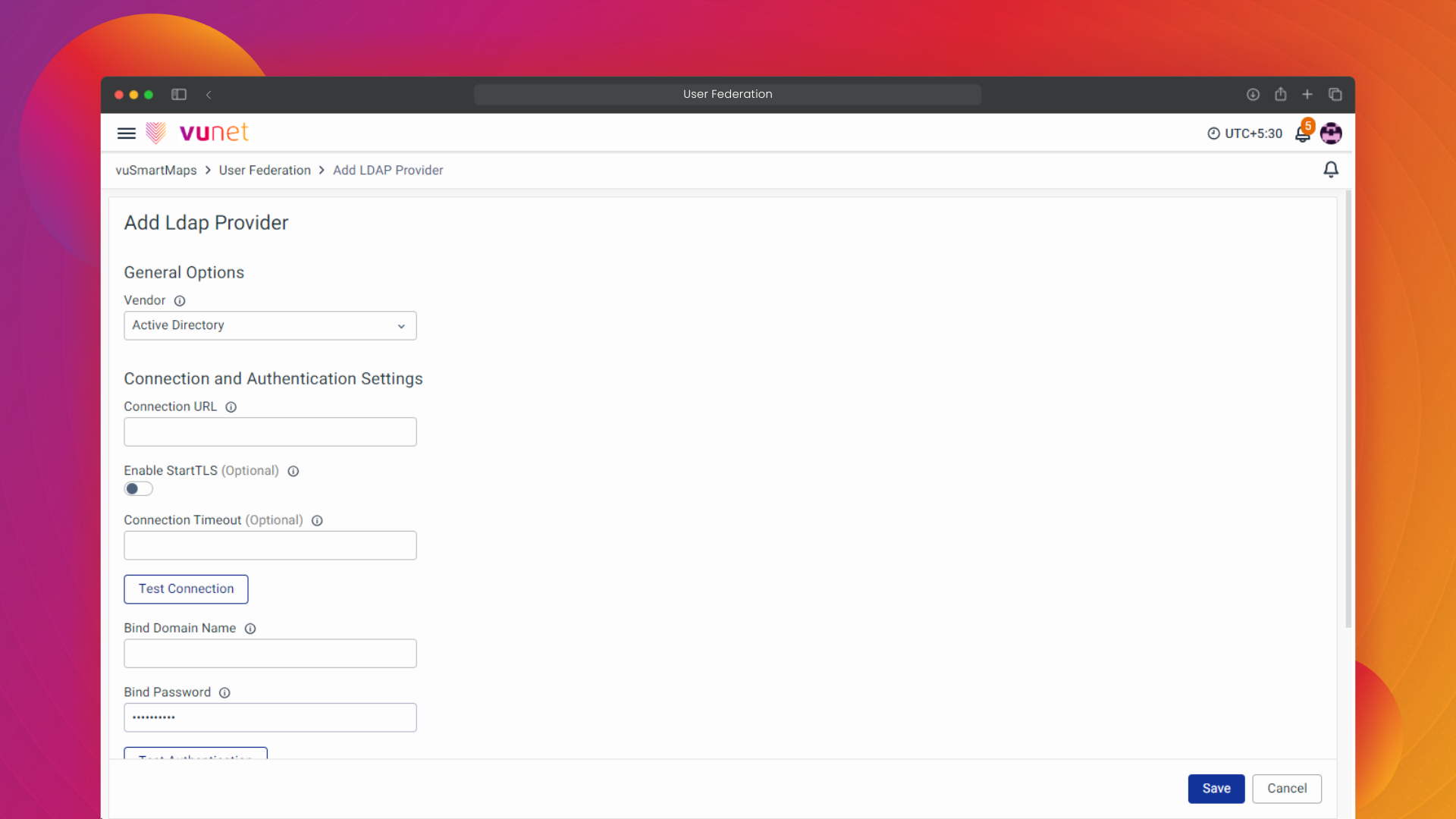Go to vuSmartMaps breadcrumb
The height and width of the screenshot is (819, 1456).
tap(156, 171)
